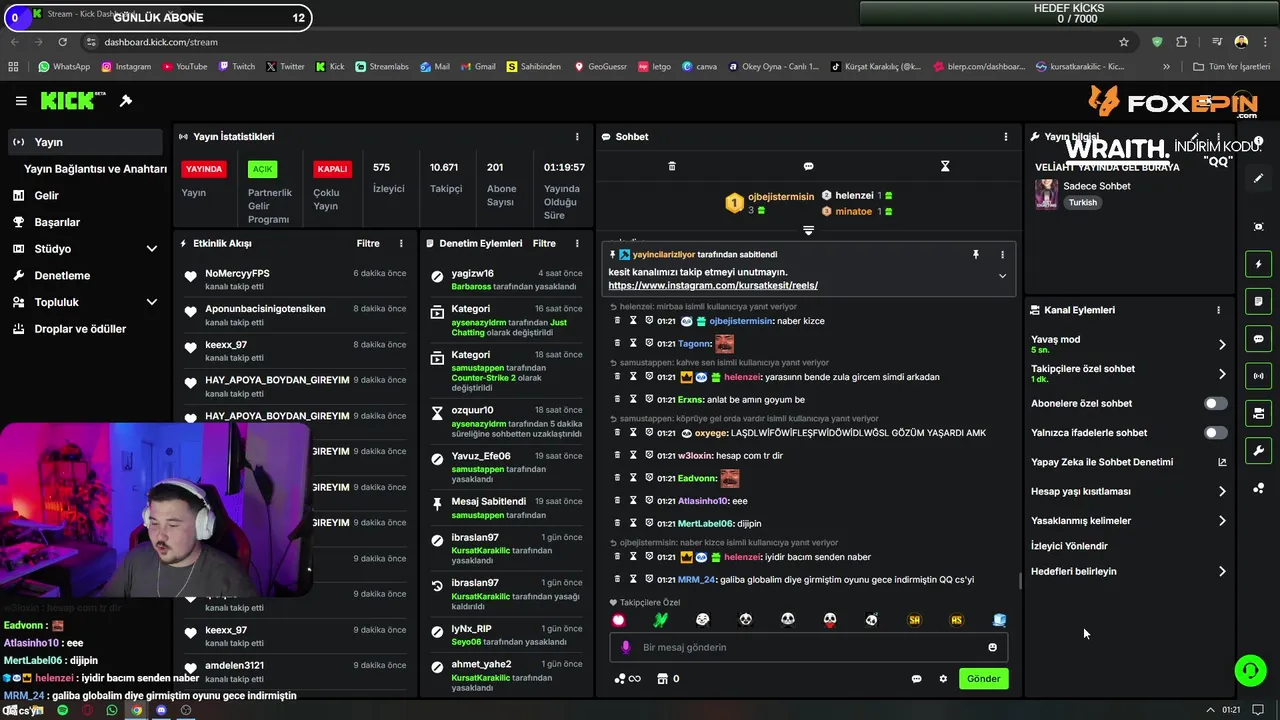The image size is (1280, 720).
Task: Click the Discord icon in taskbar
Action: tap(161, 710)
